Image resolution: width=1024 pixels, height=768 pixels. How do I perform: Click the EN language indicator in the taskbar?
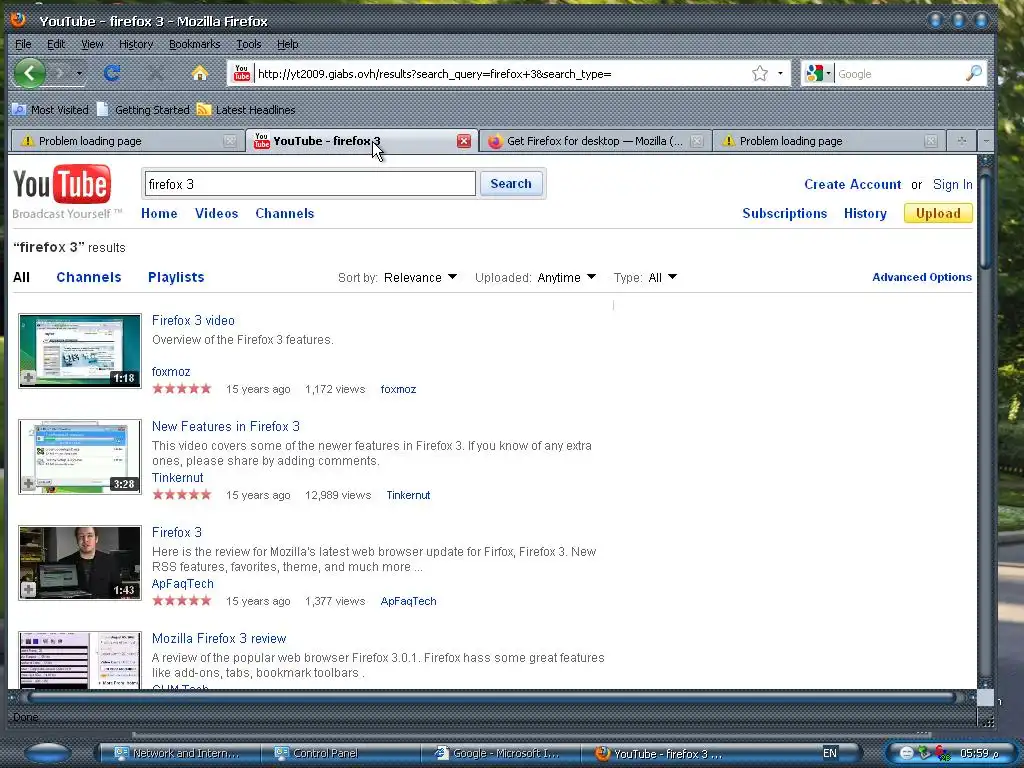829,753
